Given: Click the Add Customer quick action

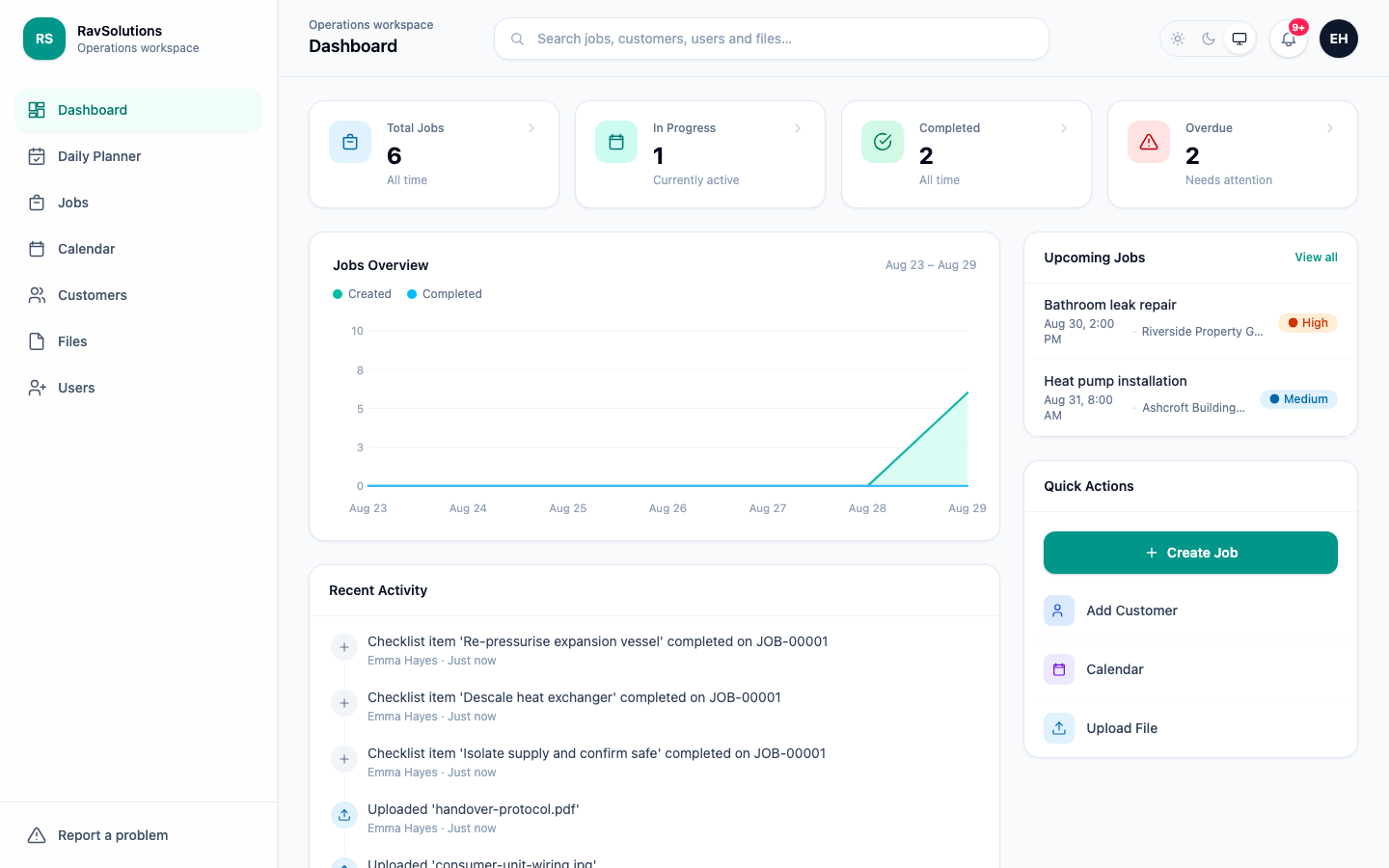Looking at the screenshot, I should coord(1190,610).
